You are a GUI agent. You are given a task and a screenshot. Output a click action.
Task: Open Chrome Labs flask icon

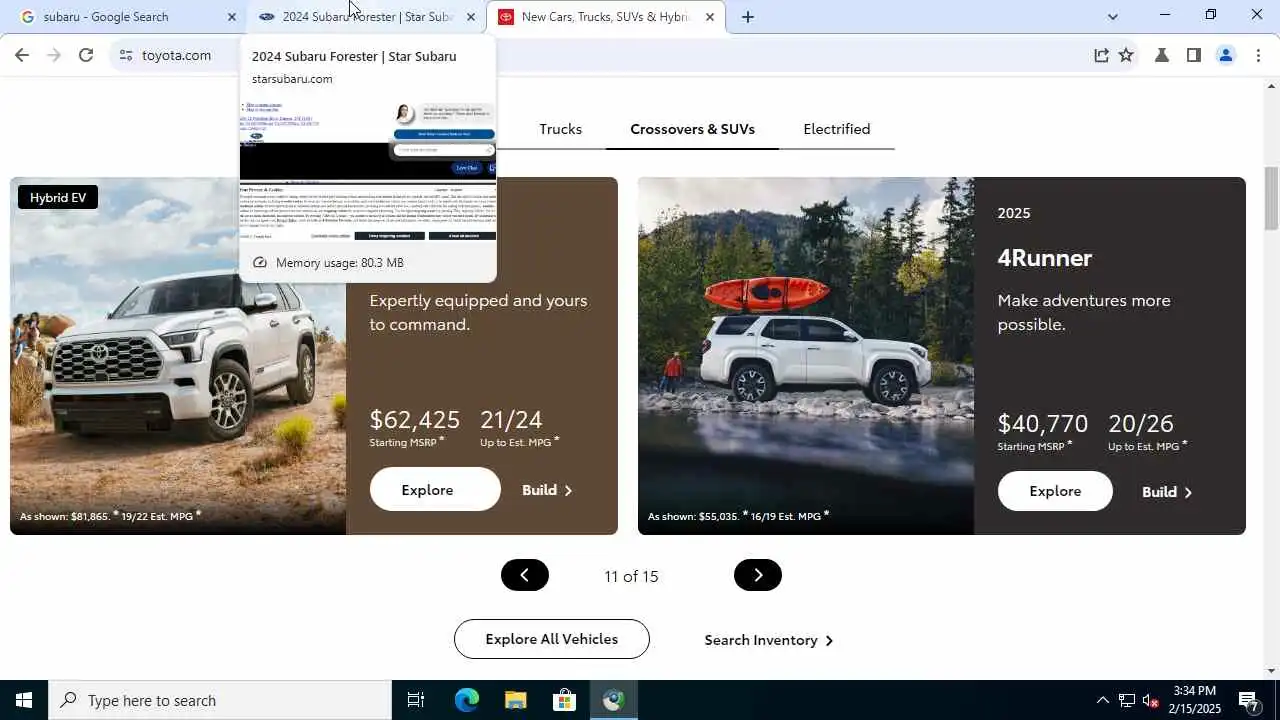[x=1162, y=55]
